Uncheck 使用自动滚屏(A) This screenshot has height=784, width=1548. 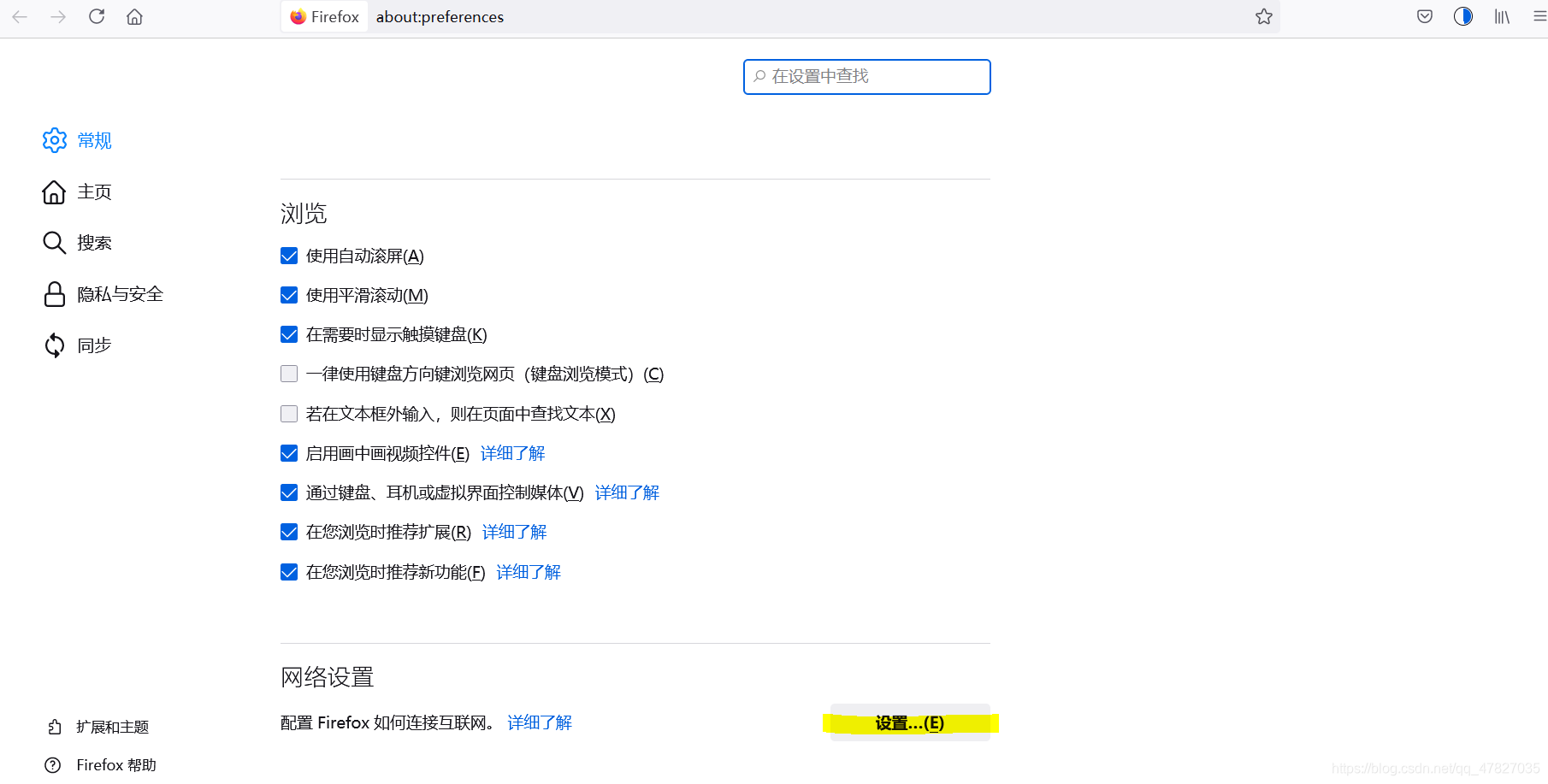[x=289, y=256]
